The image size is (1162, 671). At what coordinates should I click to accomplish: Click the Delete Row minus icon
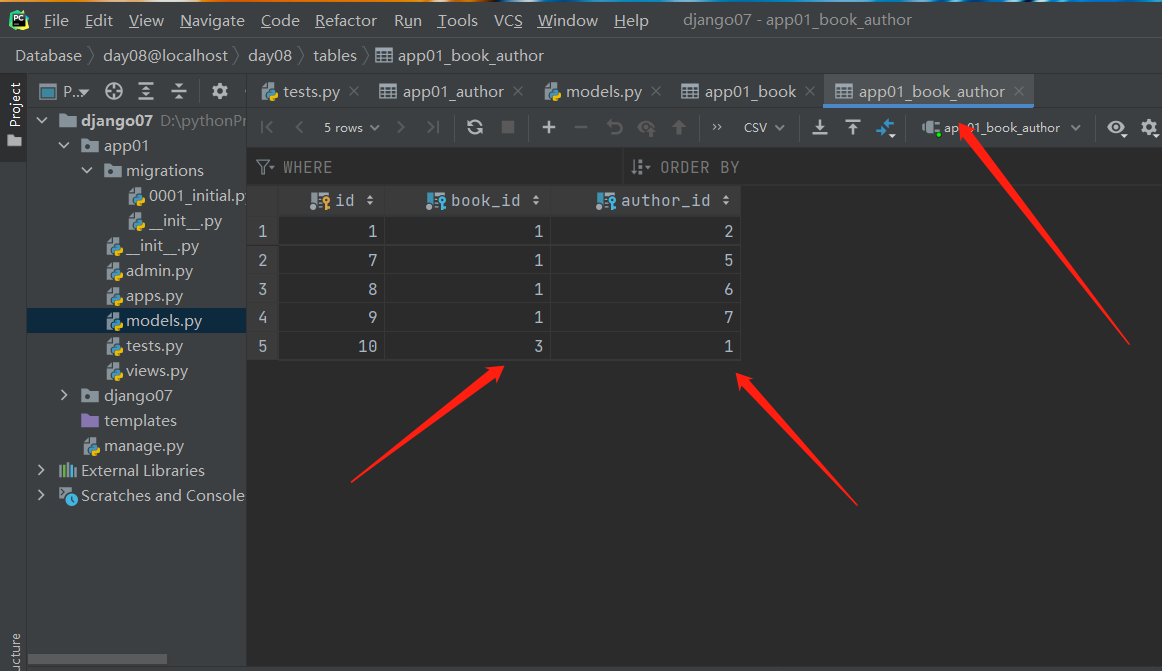click(581, 128)
